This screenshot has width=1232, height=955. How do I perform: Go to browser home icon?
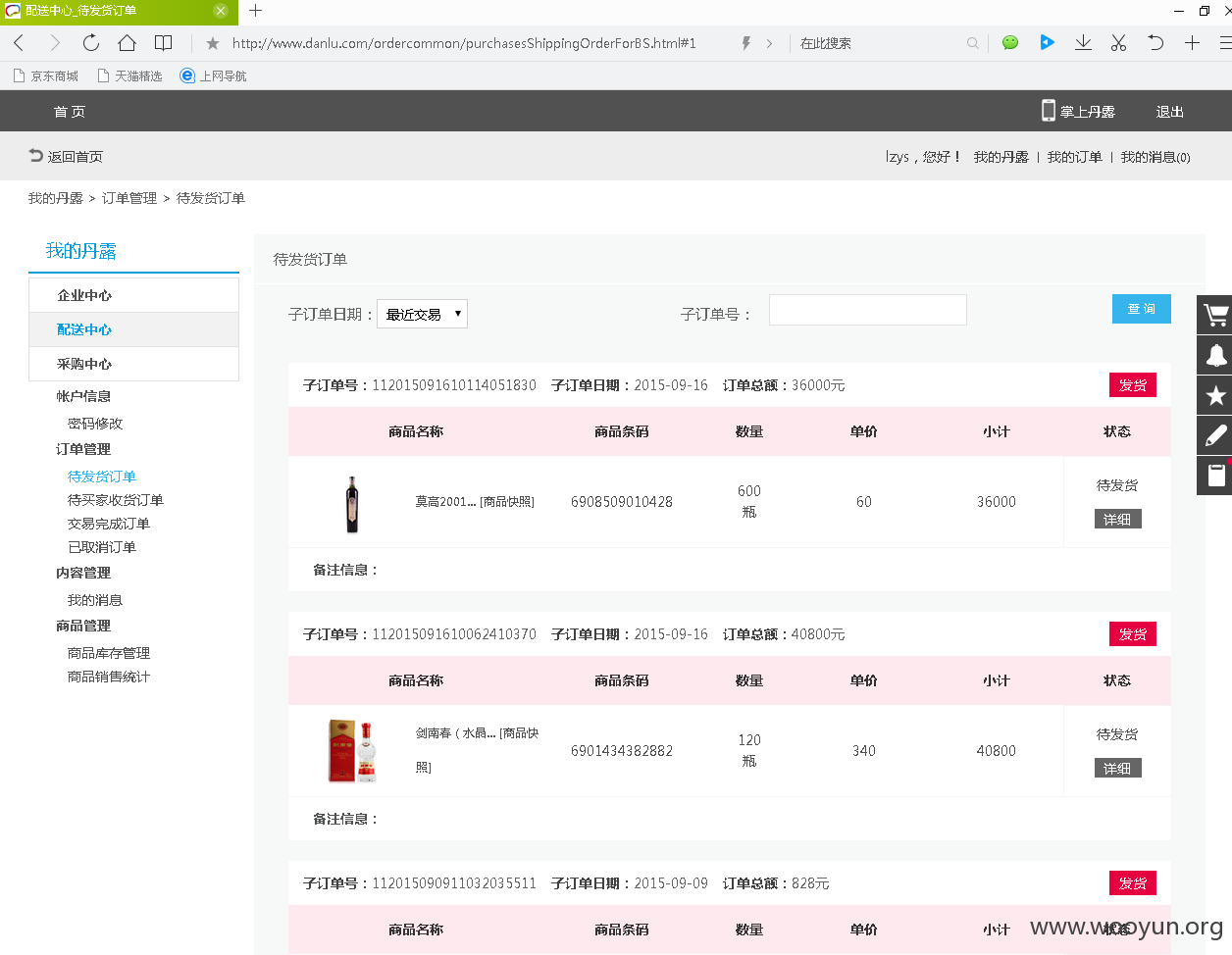[127, 42]
